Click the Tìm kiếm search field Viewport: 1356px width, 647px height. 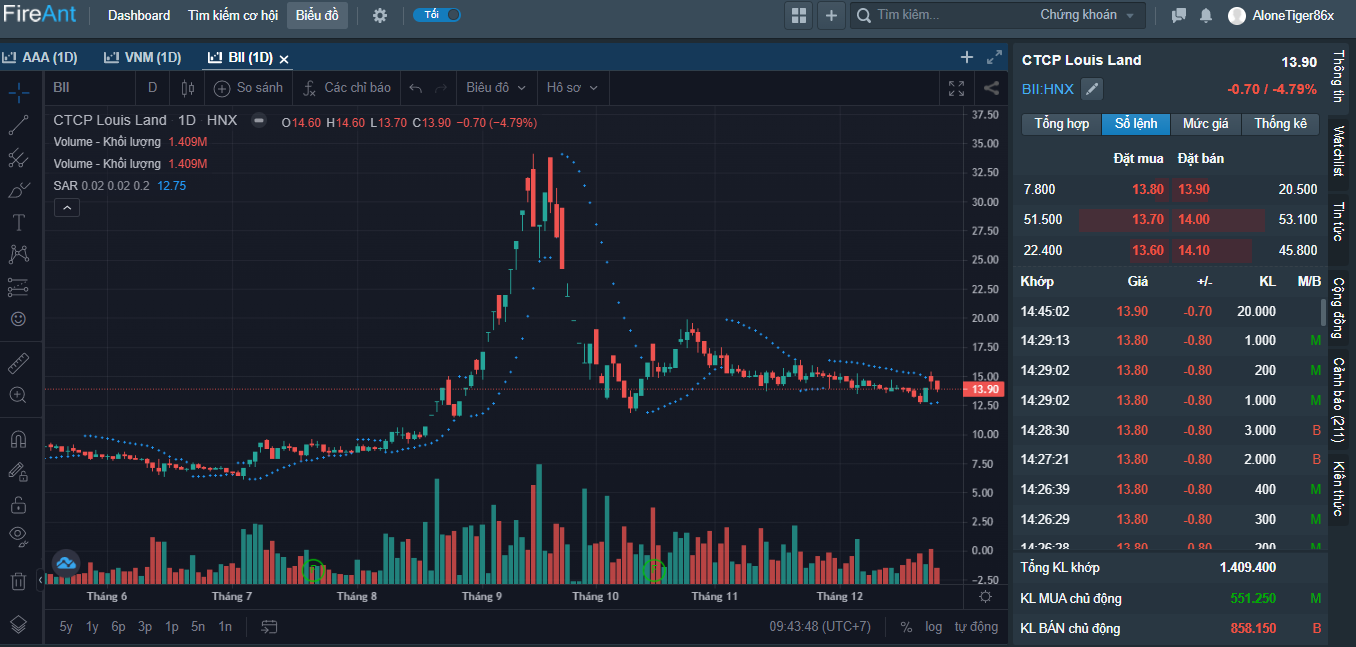click(950, 15)
